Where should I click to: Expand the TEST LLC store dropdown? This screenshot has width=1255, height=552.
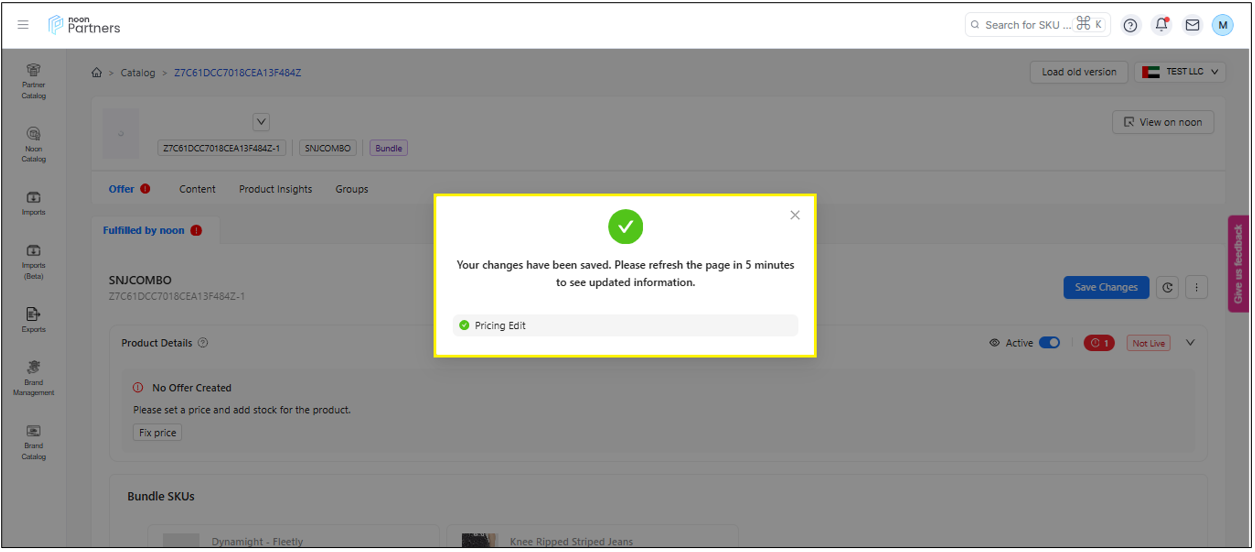1181,72
